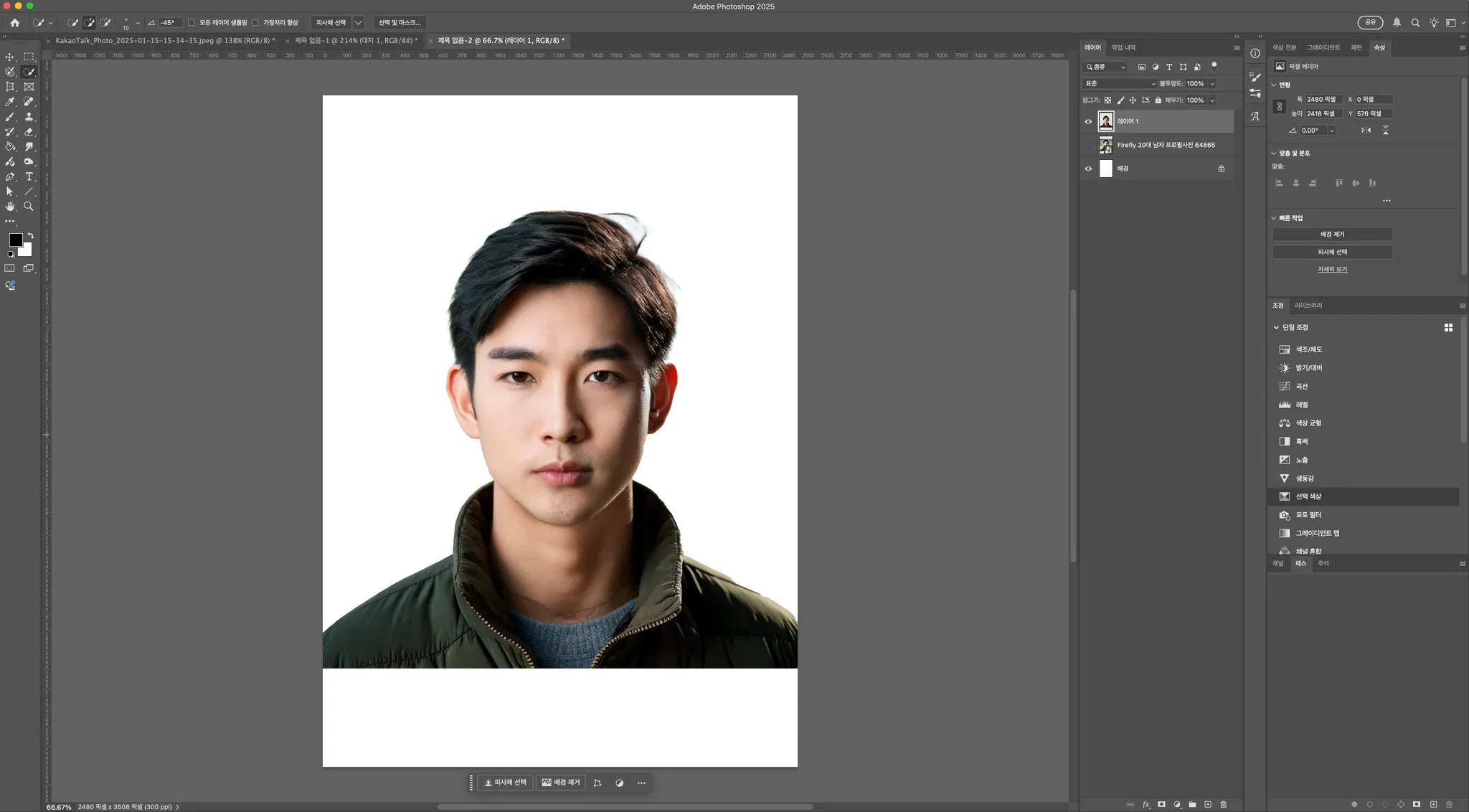Hide 레이어 1 layer visibility
Viewport: 1469px width, 812px height.
(1088, 121)
